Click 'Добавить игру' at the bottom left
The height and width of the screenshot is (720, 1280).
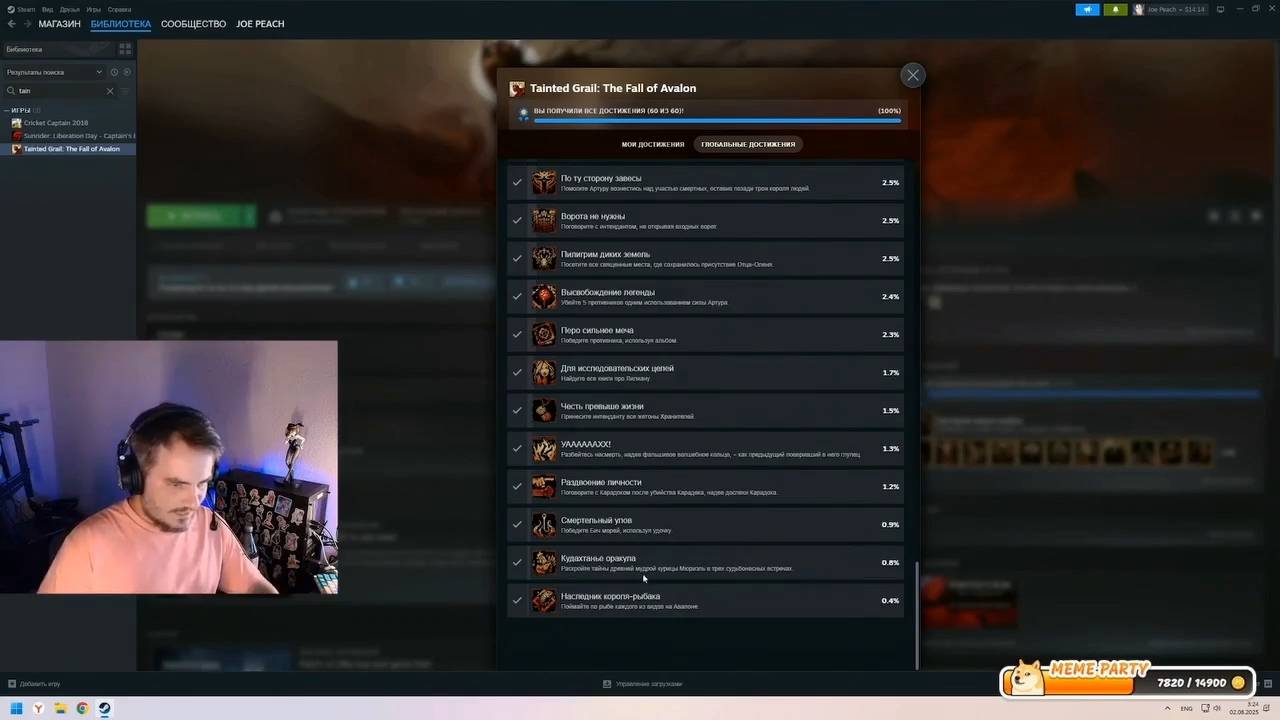click(x=34, y=684)
